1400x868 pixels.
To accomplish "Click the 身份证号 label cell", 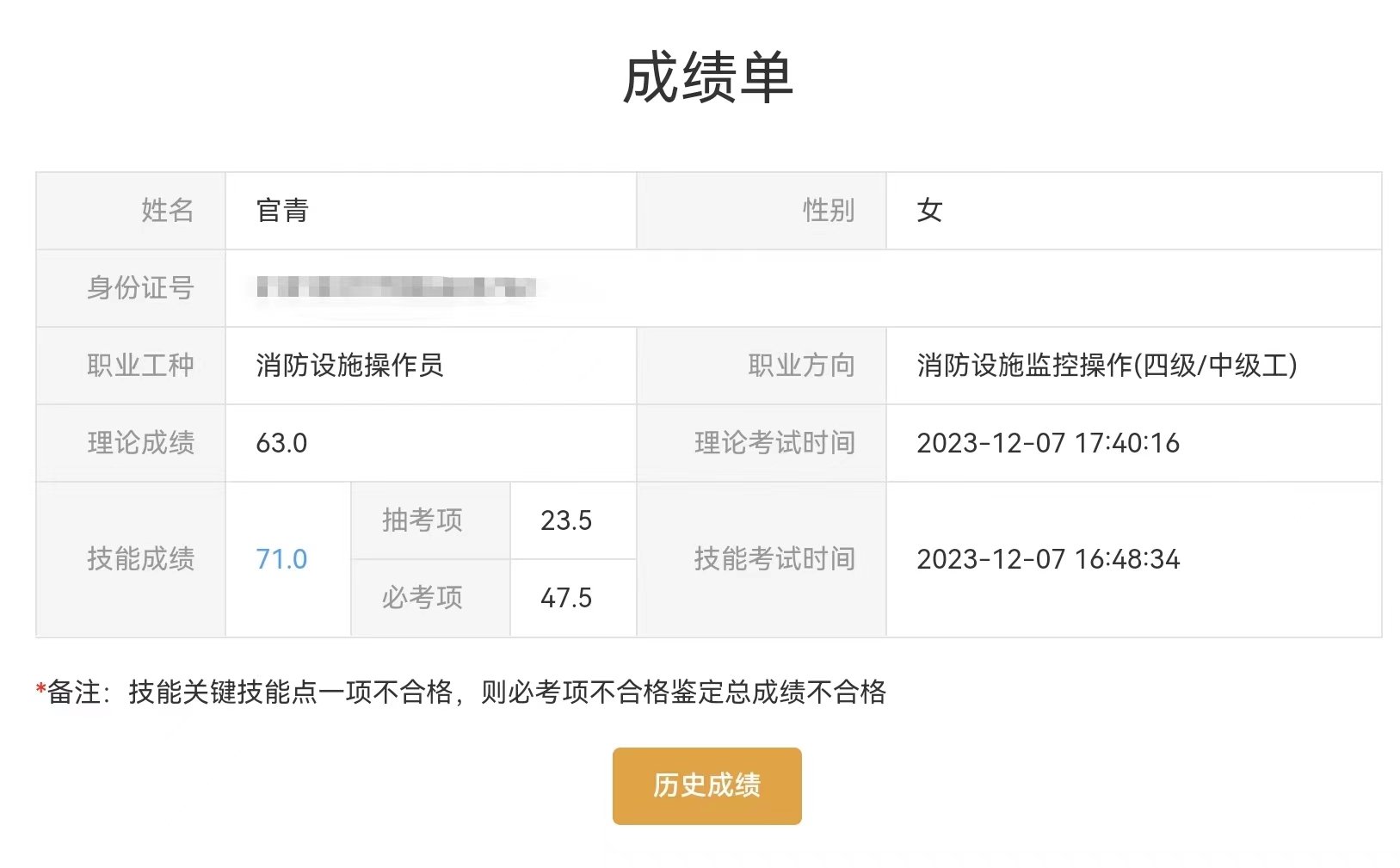I will (131, 288).
